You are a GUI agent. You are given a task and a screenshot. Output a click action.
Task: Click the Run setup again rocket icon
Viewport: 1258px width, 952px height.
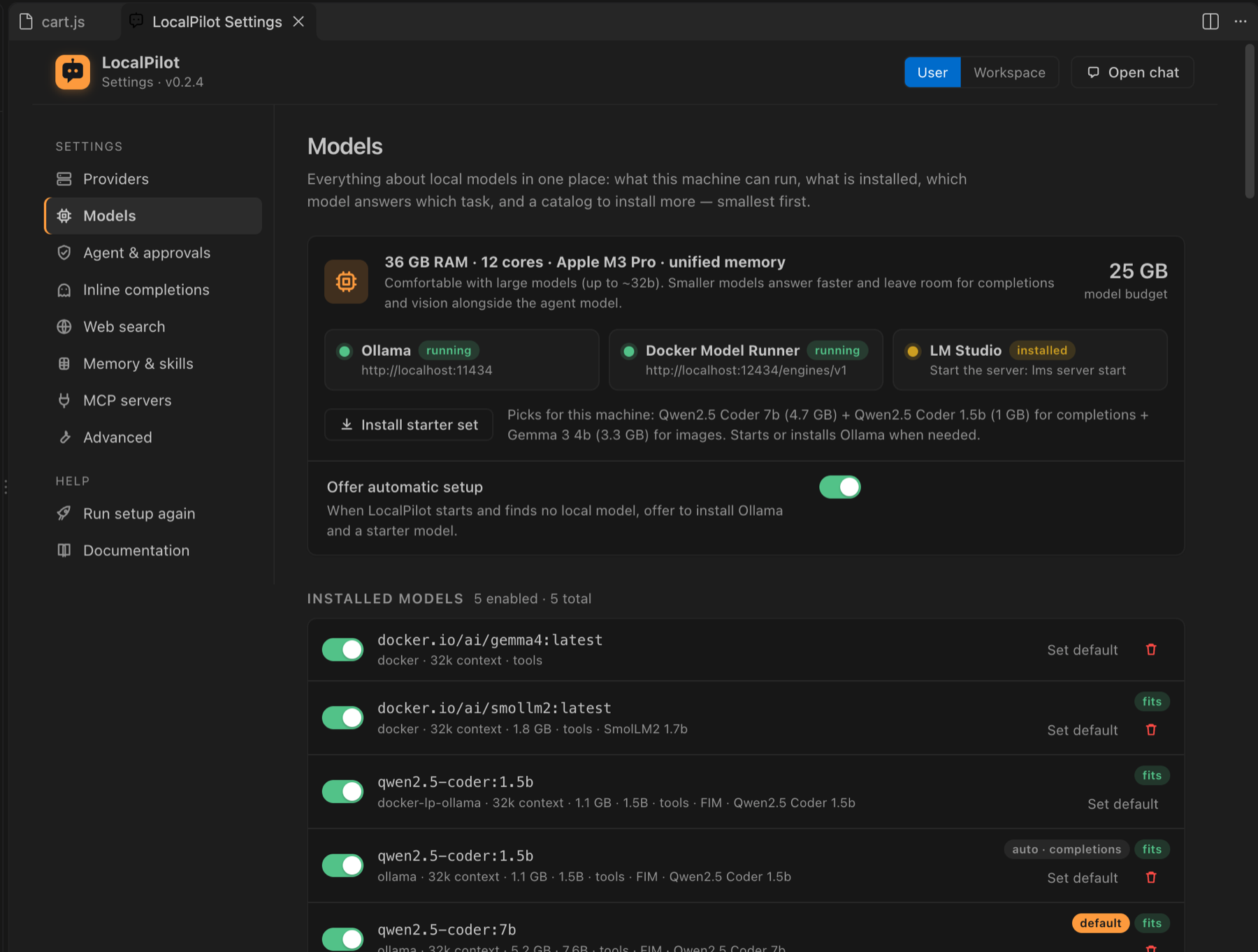[x=64, y=514]
